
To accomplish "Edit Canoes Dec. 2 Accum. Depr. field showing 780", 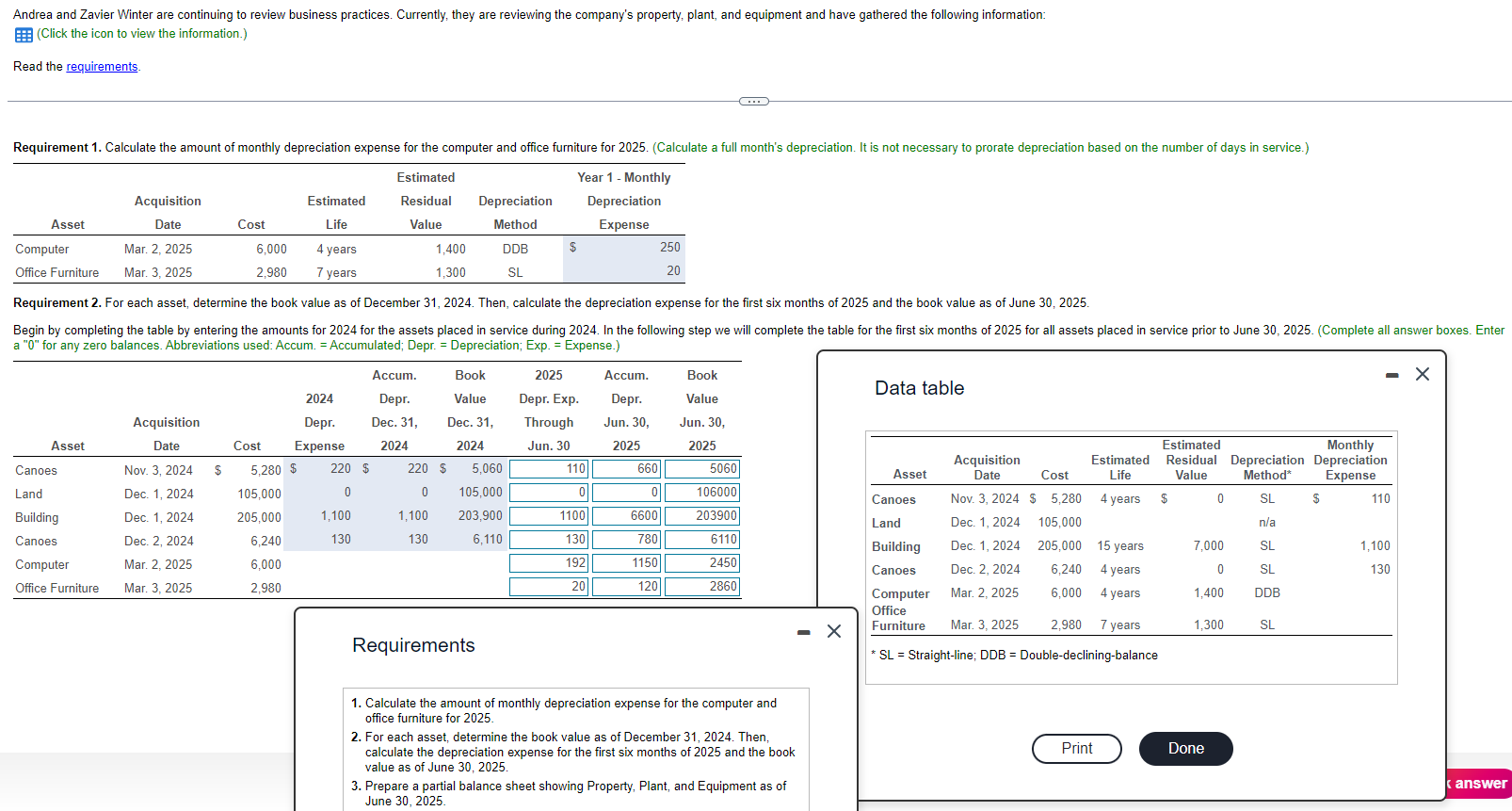I will (626, 540).
